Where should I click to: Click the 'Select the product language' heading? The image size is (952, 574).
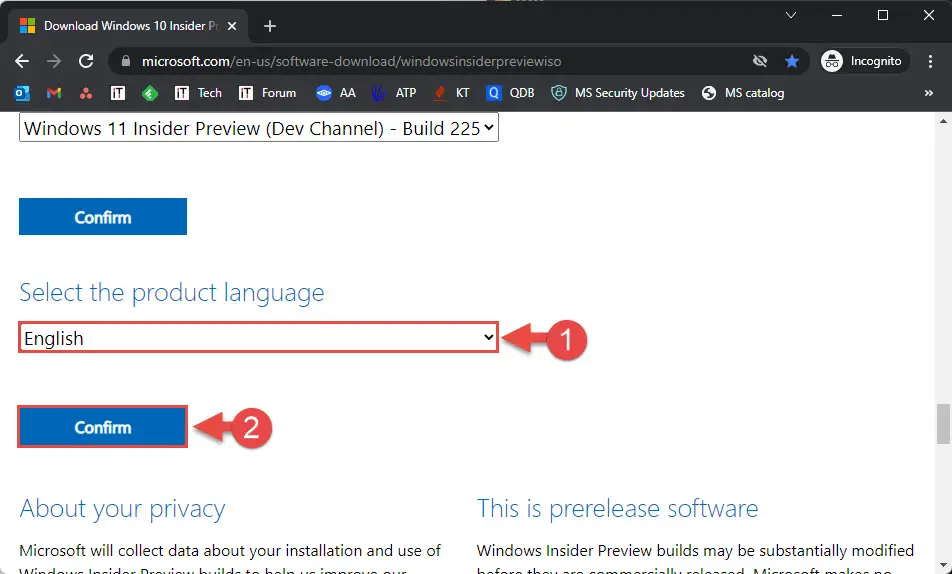172,293
